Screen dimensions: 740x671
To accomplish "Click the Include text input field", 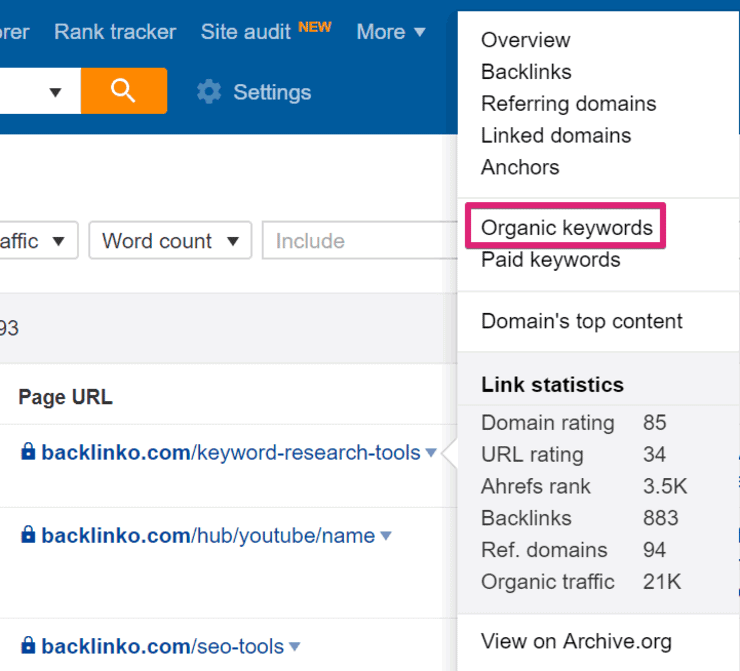I will [x=358, y=241].
